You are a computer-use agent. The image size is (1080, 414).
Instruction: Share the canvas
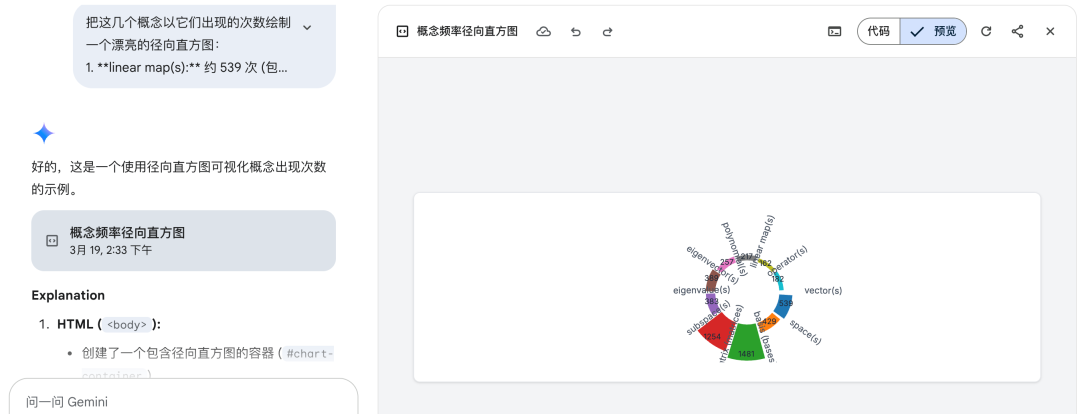point(1017,32)
